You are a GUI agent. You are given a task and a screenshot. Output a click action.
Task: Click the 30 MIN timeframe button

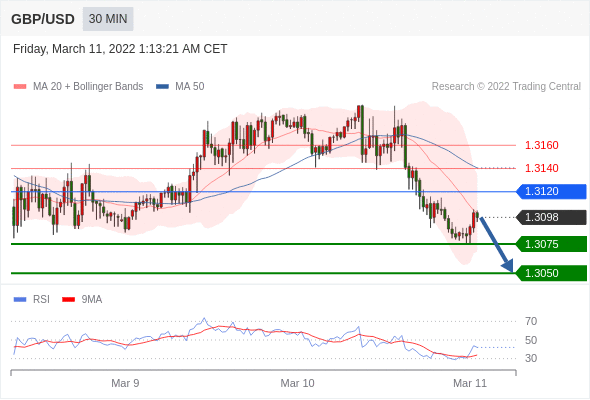108,19
